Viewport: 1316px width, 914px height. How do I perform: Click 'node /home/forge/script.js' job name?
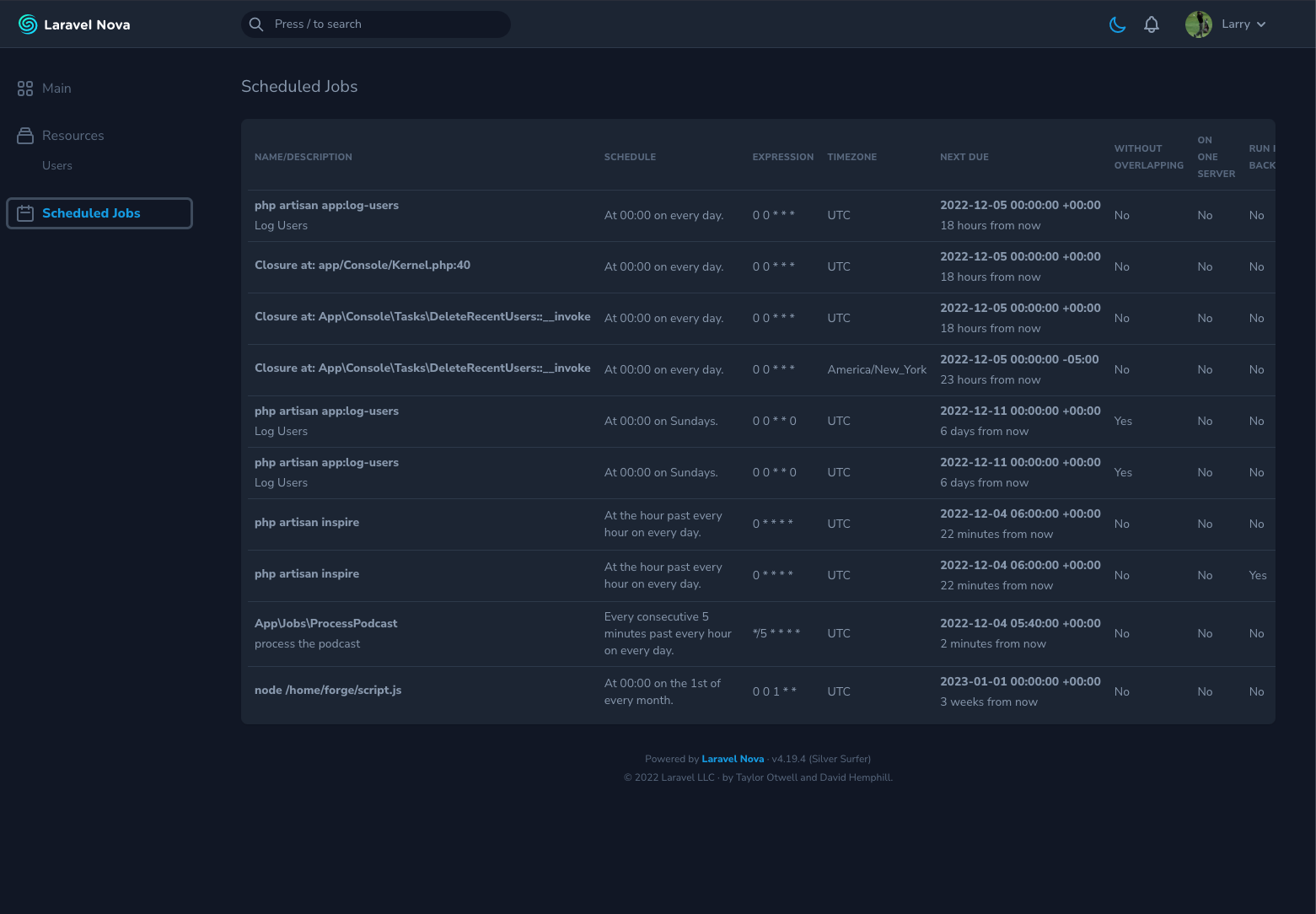(328, 691)
